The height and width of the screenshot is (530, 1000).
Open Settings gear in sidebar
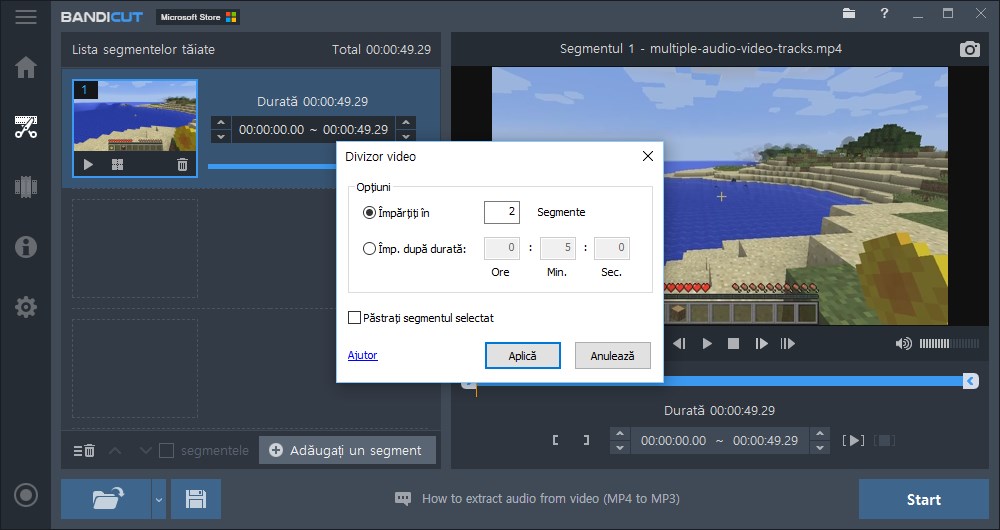click(26, 307)
